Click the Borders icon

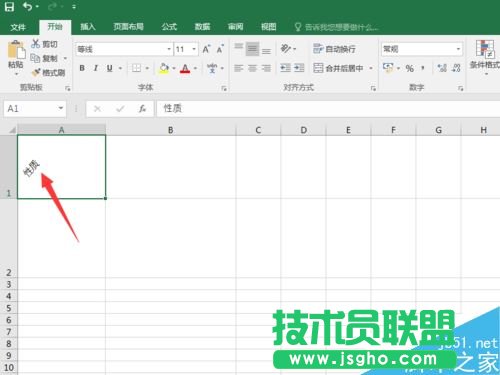pos(136,68)
